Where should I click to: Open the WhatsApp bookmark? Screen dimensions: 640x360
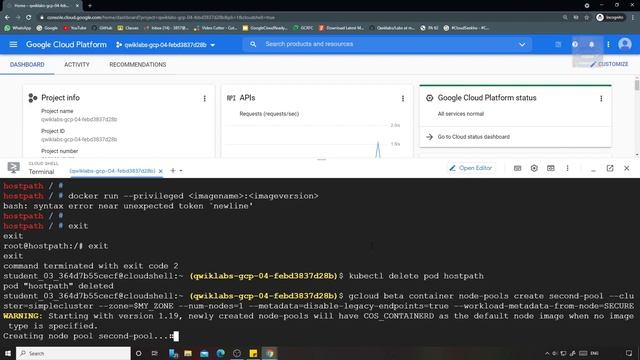(x=18, y=28)
